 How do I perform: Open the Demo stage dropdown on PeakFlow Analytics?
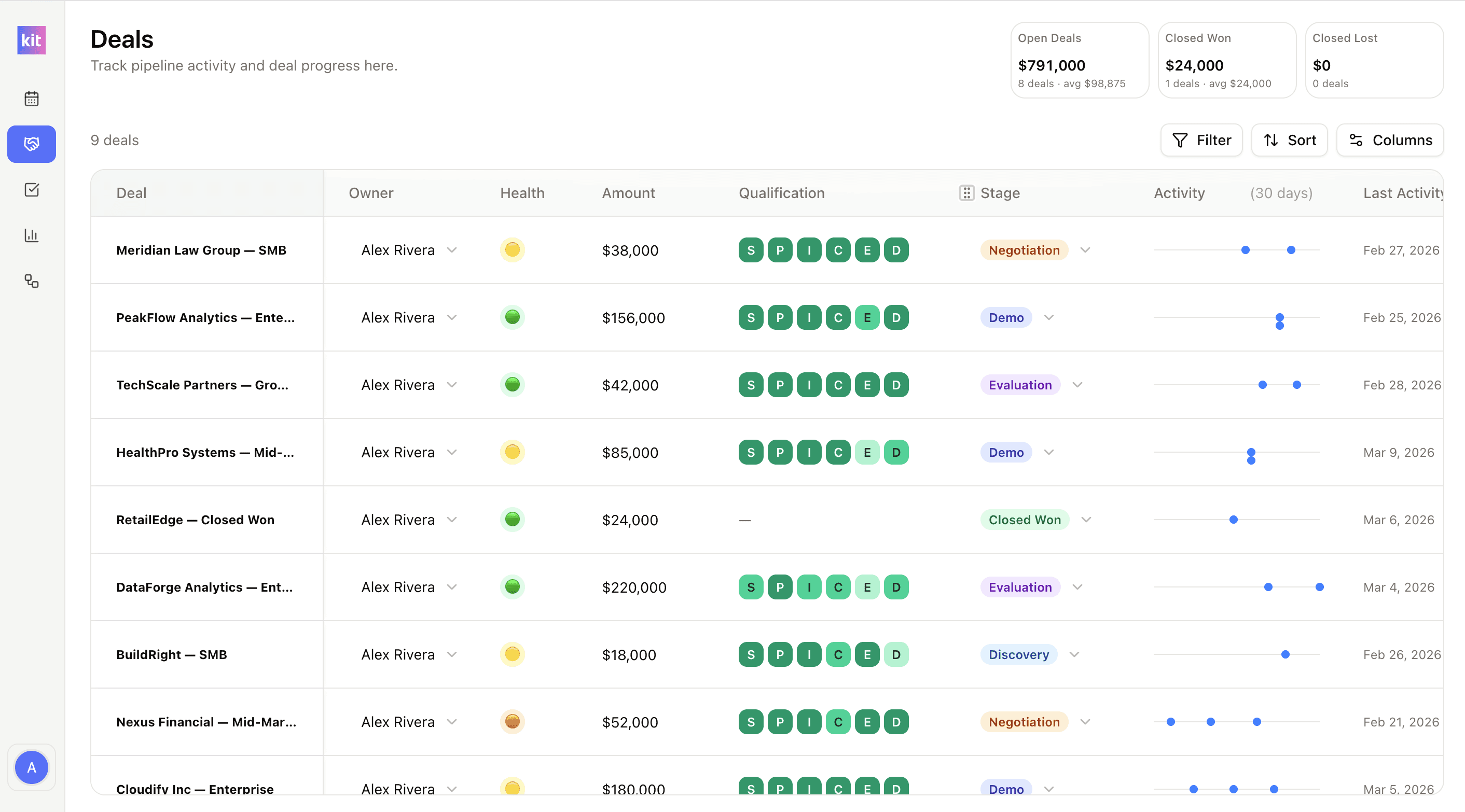tap(1049, 317)
